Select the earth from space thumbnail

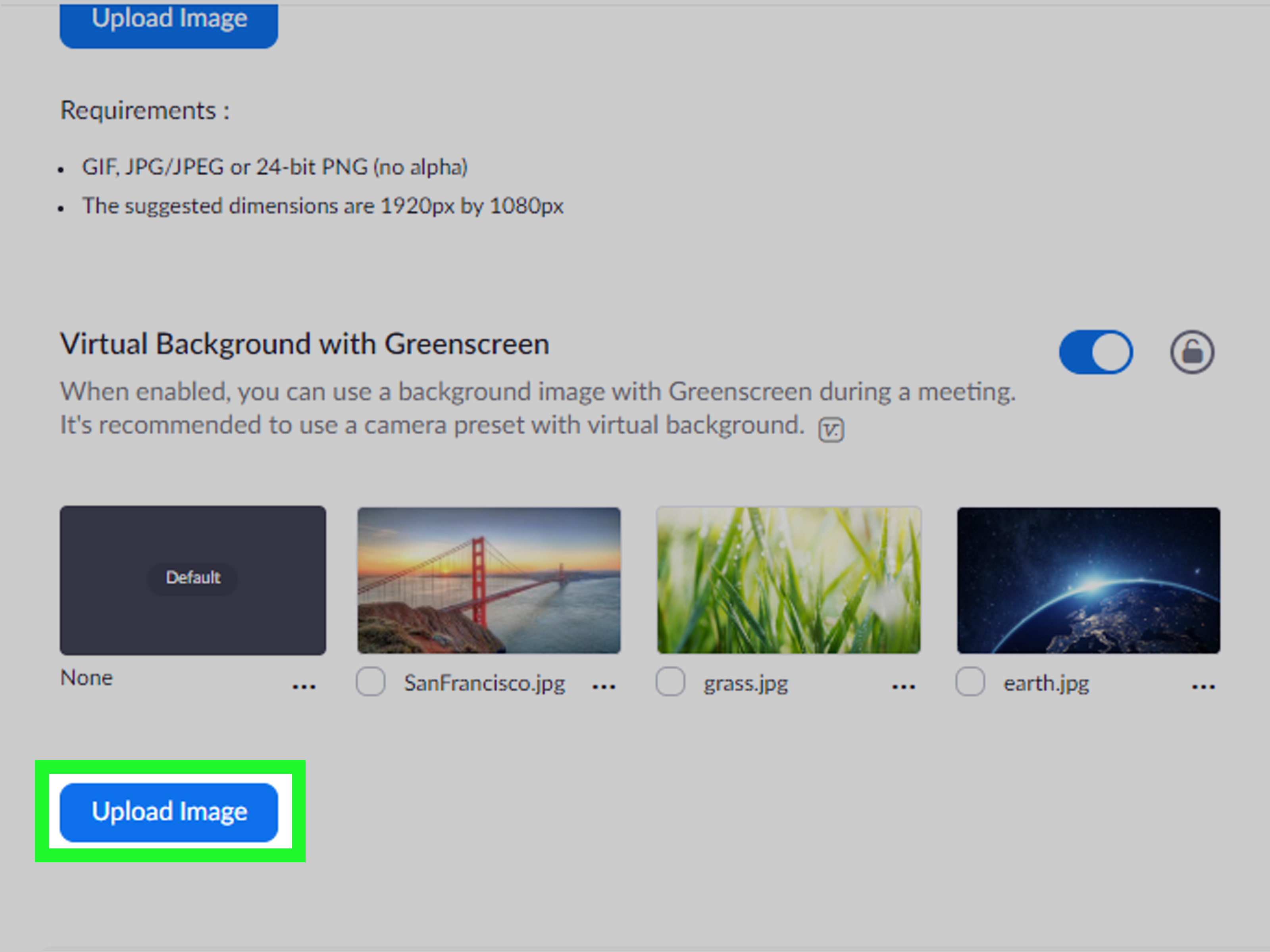point(1088,580)
